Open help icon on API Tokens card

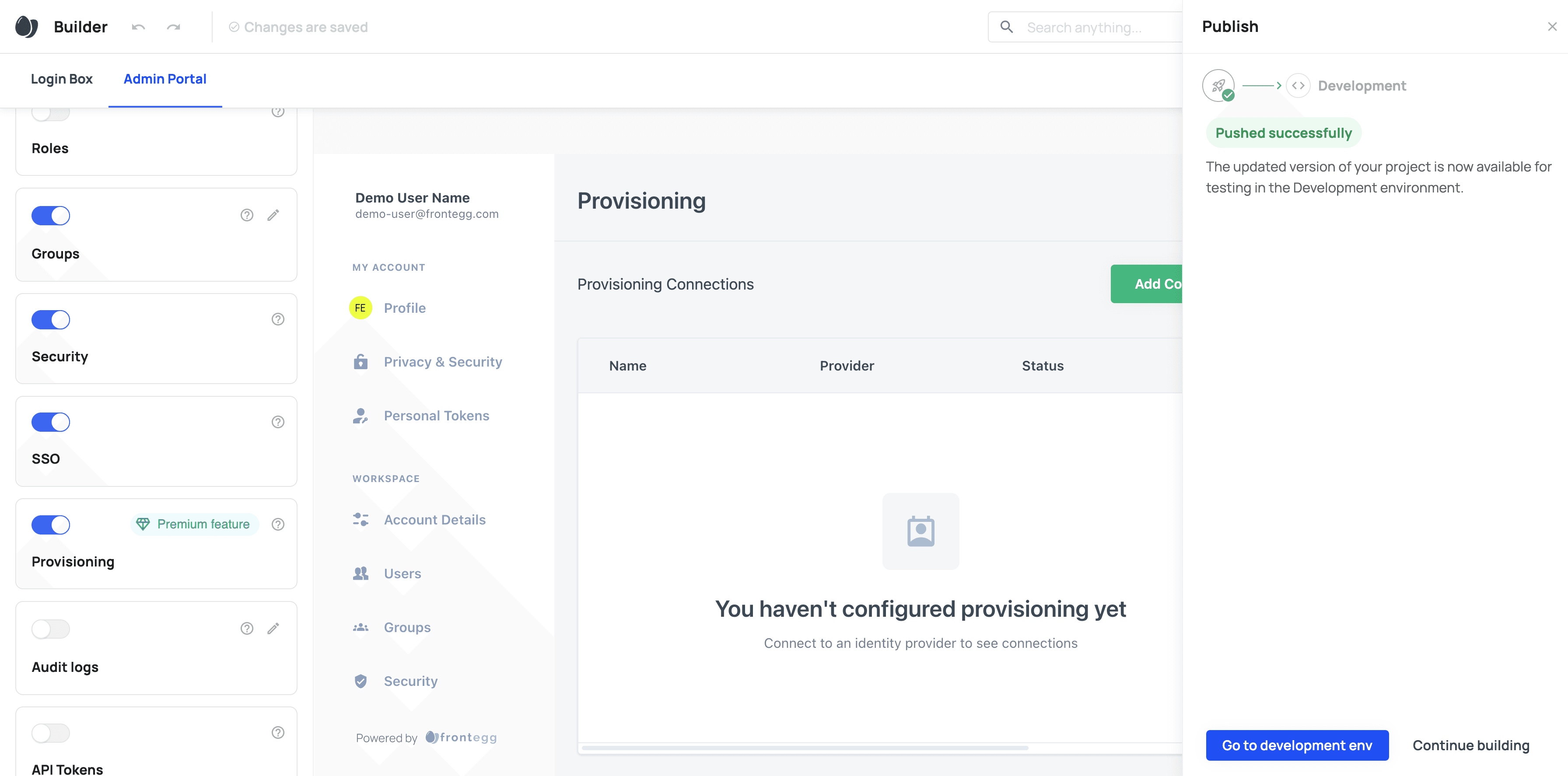pyautogui.click(x=277, y=732)
